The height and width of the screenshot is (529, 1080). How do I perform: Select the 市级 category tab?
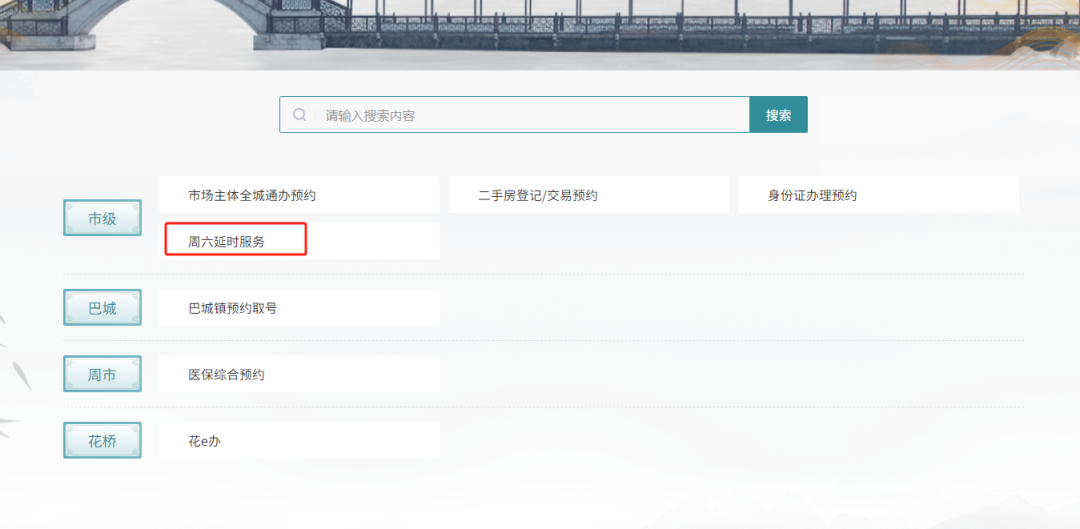pyautogui.click(x=102, y=218)
